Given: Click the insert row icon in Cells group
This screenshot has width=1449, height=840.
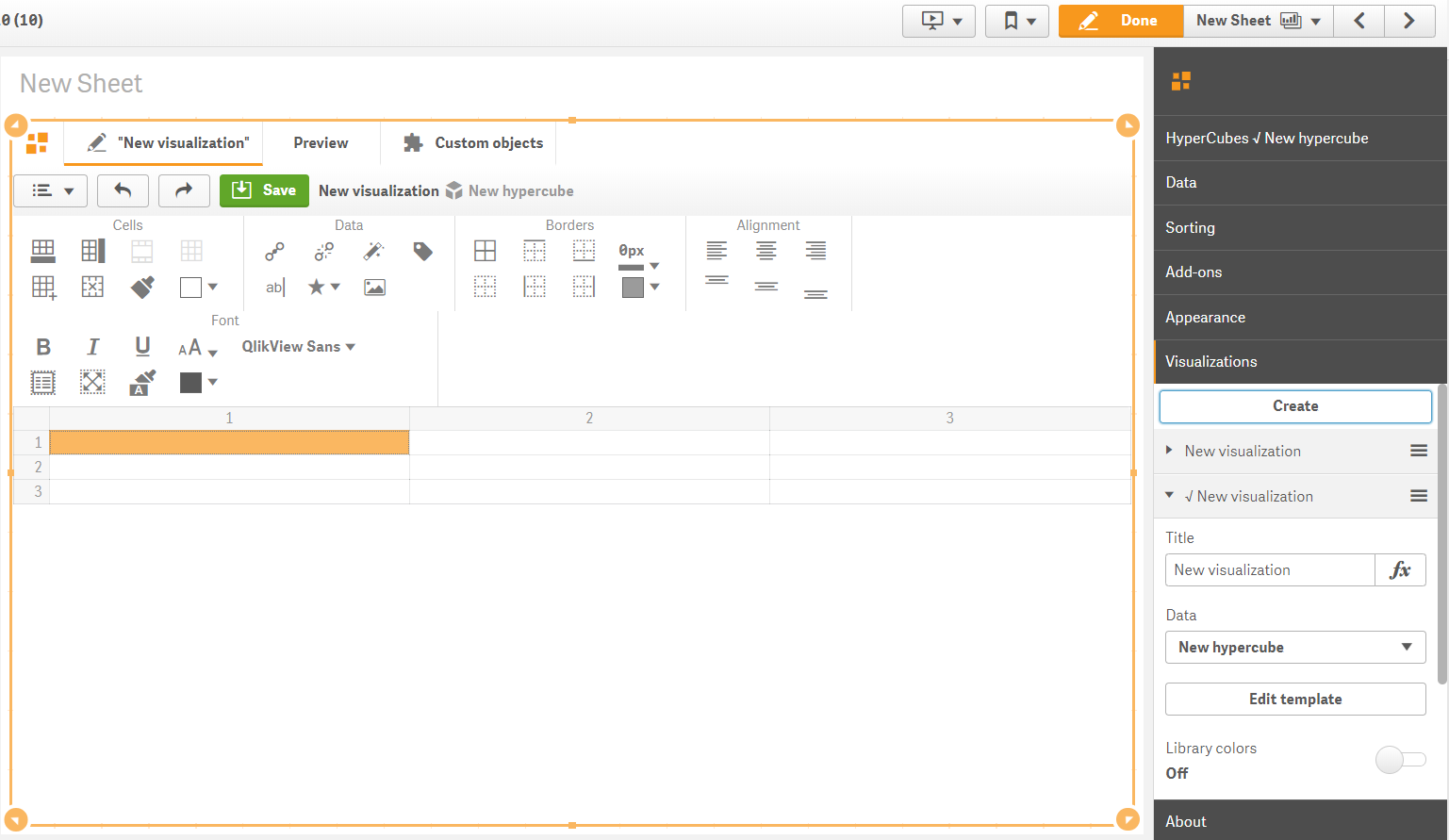Looking at the screenshot, I should coord(43,251).
